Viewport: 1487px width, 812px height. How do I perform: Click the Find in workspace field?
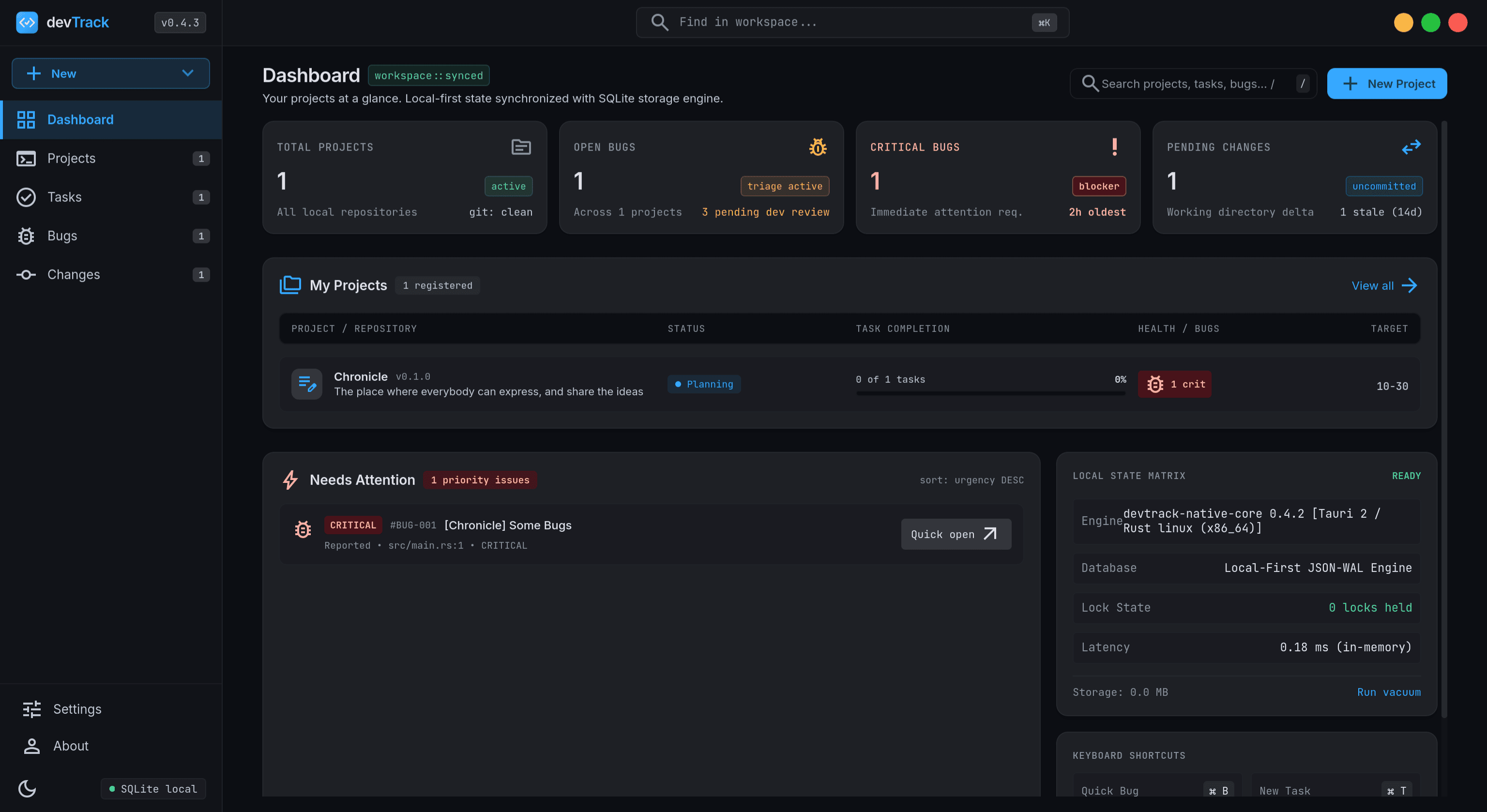[852, 23]
